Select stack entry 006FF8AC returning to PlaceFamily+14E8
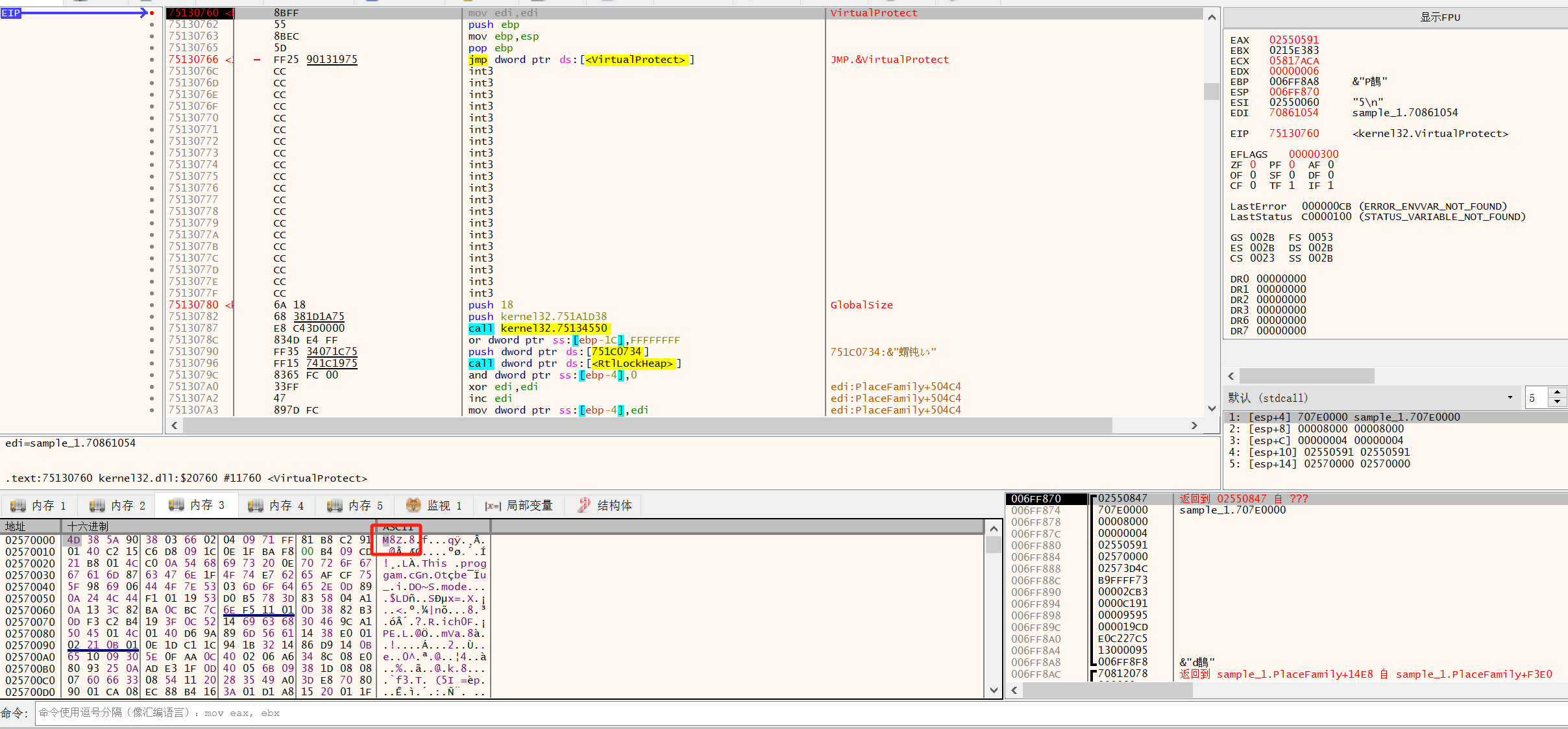This screenshot has height=729, width=1568. click(1286, 674)
